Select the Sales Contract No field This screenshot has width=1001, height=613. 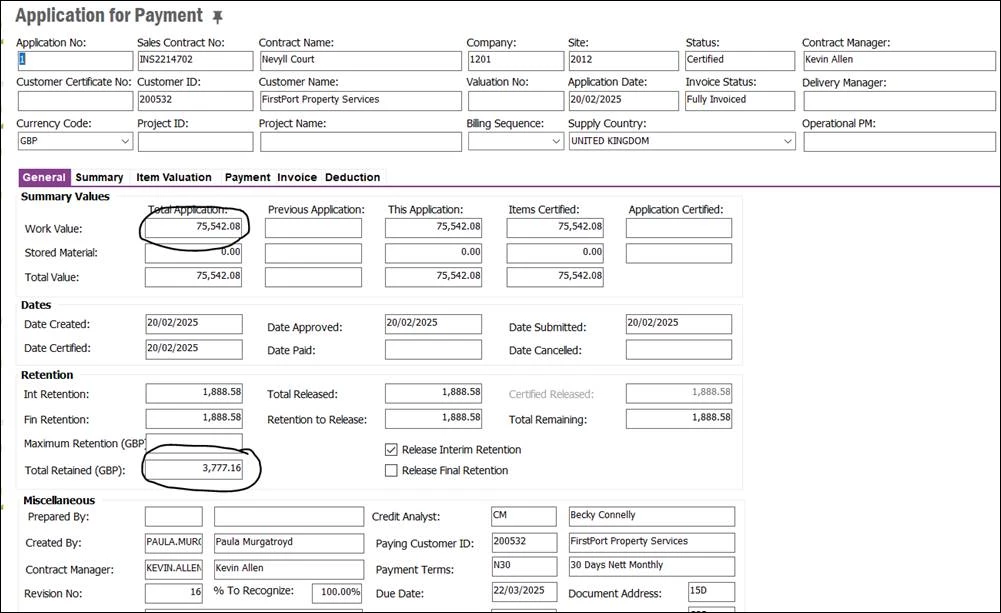pos(195,61)
